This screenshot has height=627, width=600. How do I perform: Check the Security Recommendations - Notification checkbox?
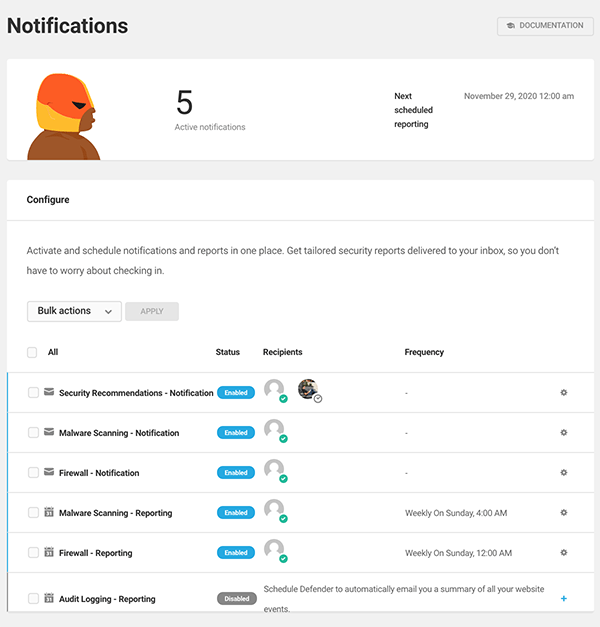33,393
